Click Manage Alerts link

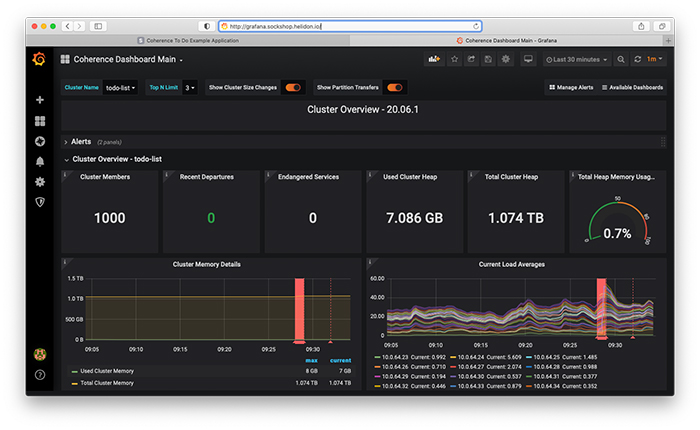(571, 88)
